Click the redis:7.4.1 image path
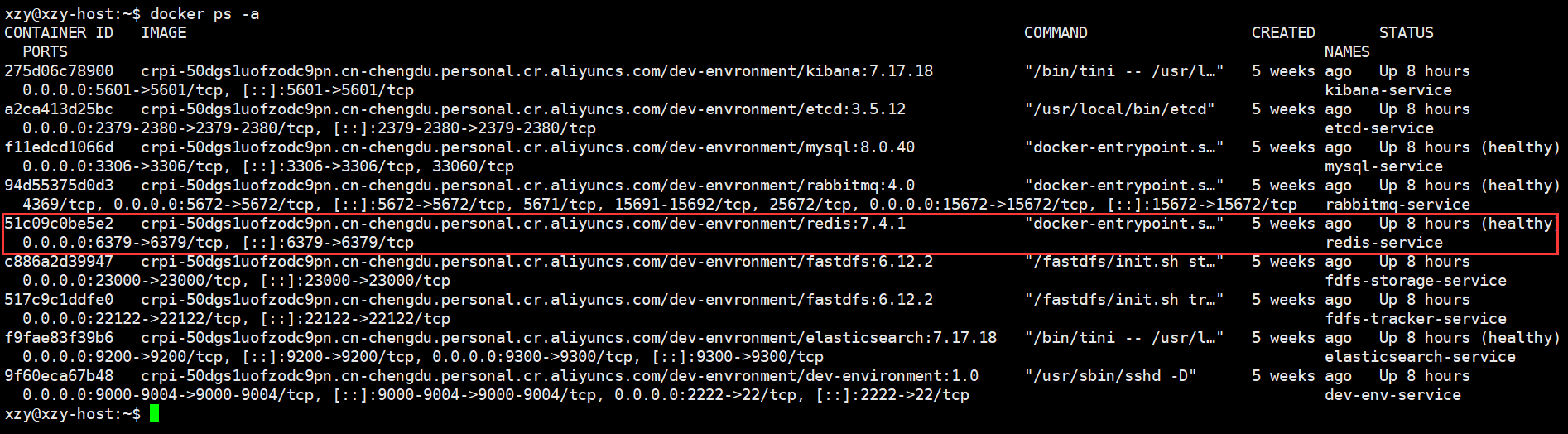 [523, 224]
